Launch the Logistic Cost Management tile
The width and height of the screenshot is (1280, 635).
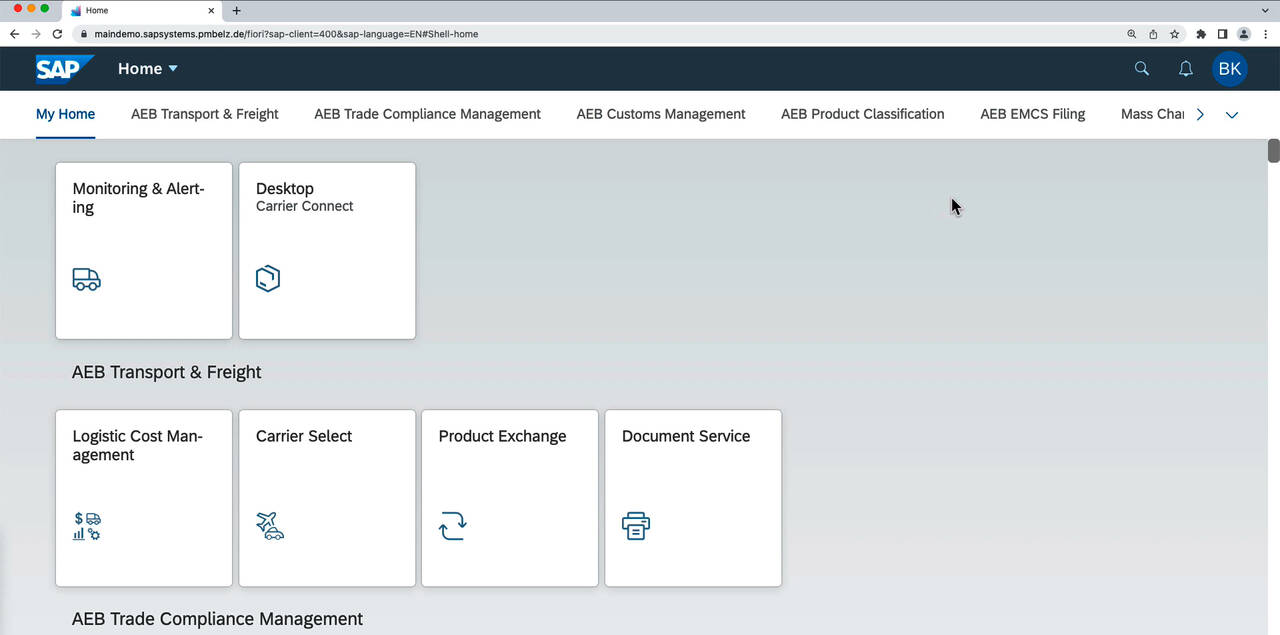[x=143, y=497]
